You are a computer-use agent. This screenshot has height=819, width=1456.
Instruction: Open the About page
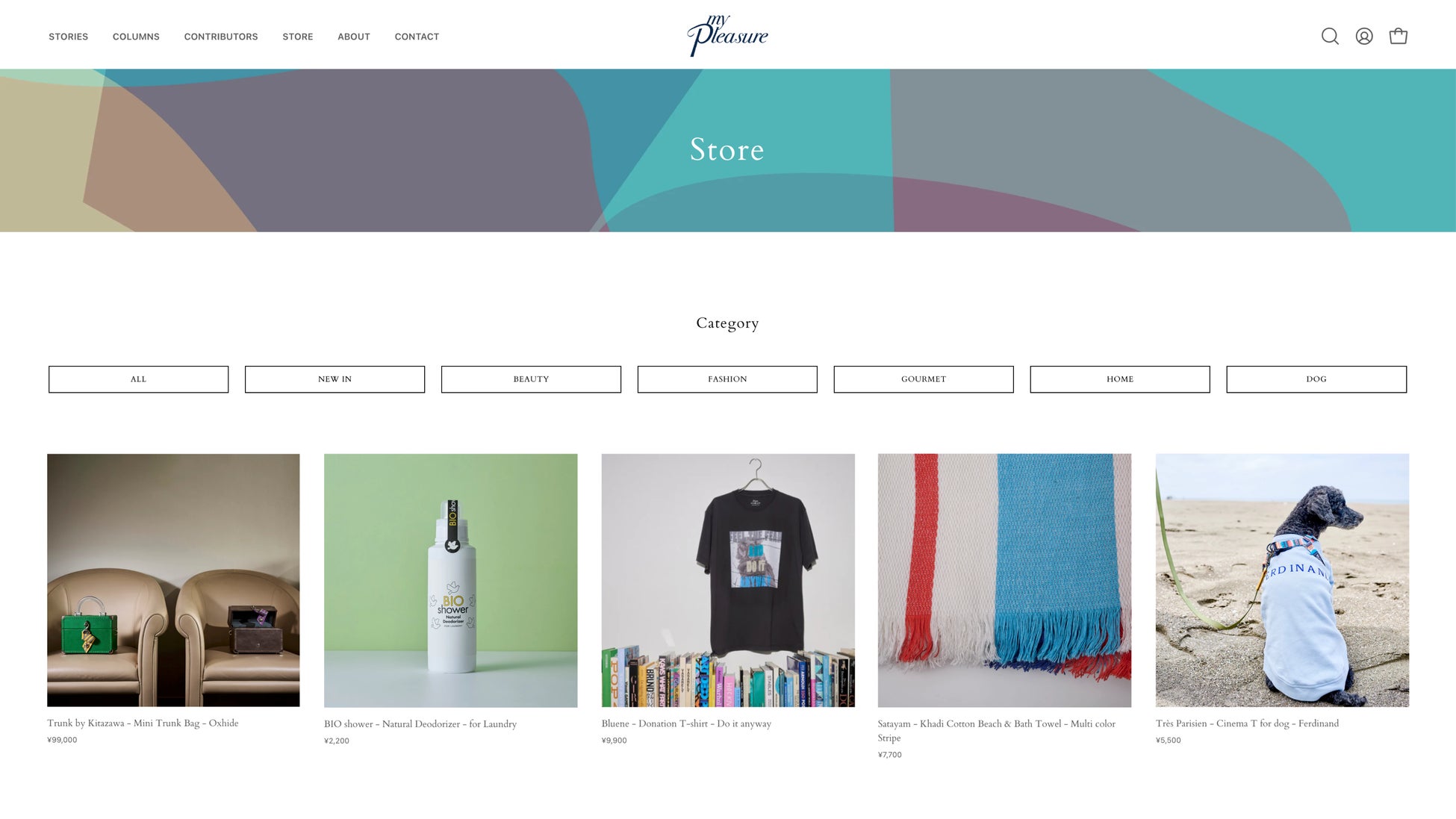pyautogui.click(x=354, y=37)
